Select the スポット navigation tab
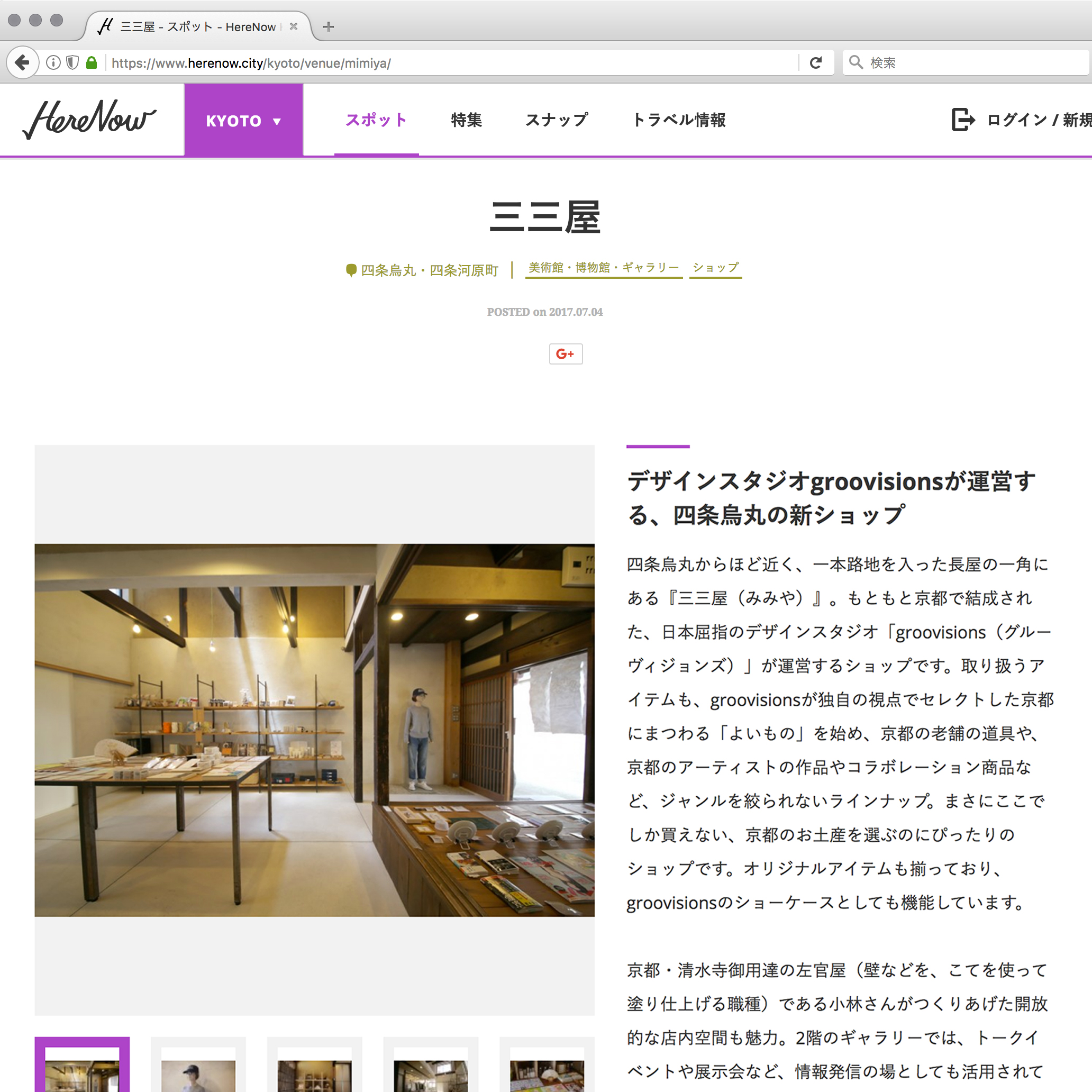Viewport: 1092px width, 1092px height. tap(377, 120)
